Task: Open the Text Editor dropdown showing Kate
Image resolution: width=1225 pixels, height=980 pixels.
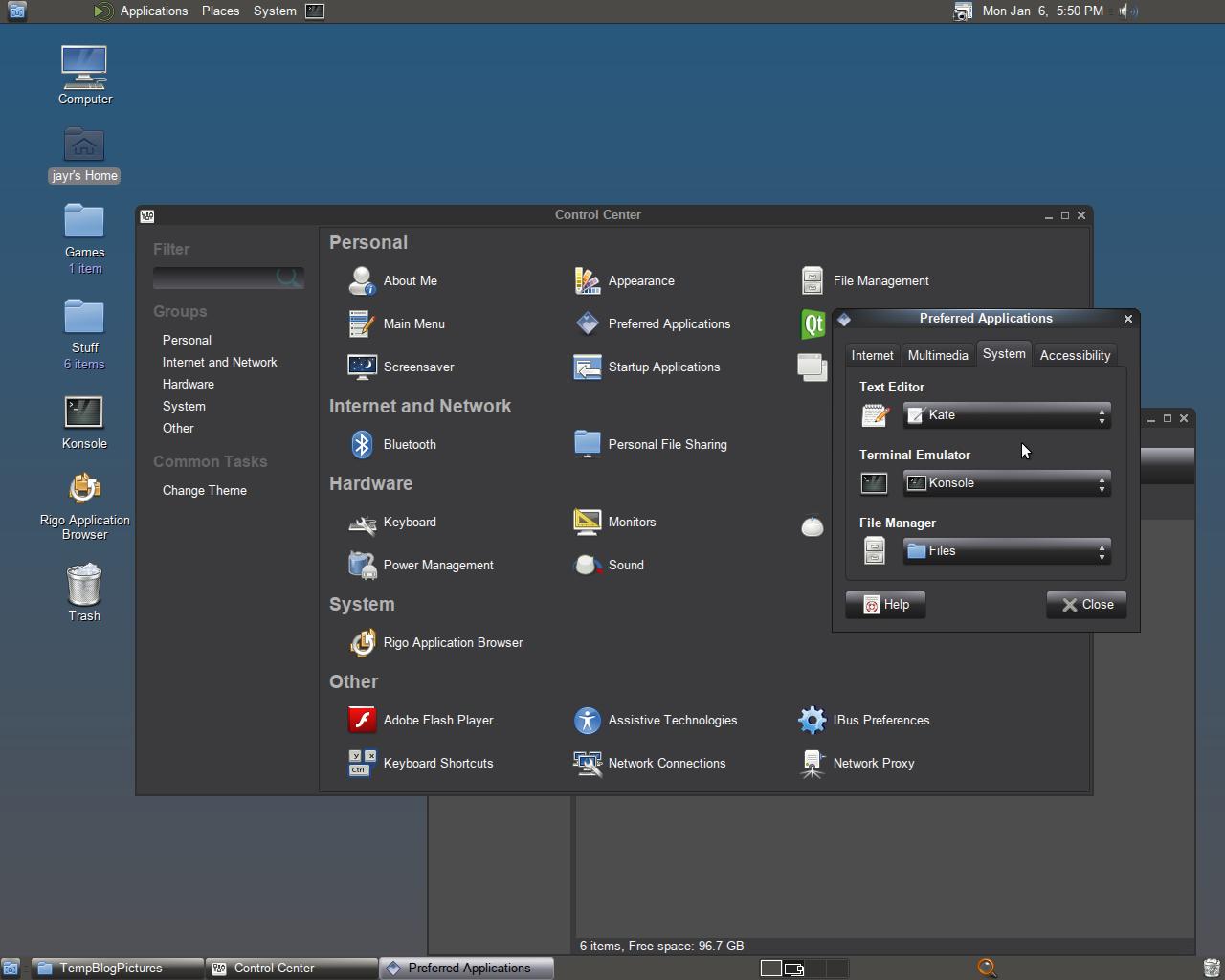Action: click(x=1007, y=415)
